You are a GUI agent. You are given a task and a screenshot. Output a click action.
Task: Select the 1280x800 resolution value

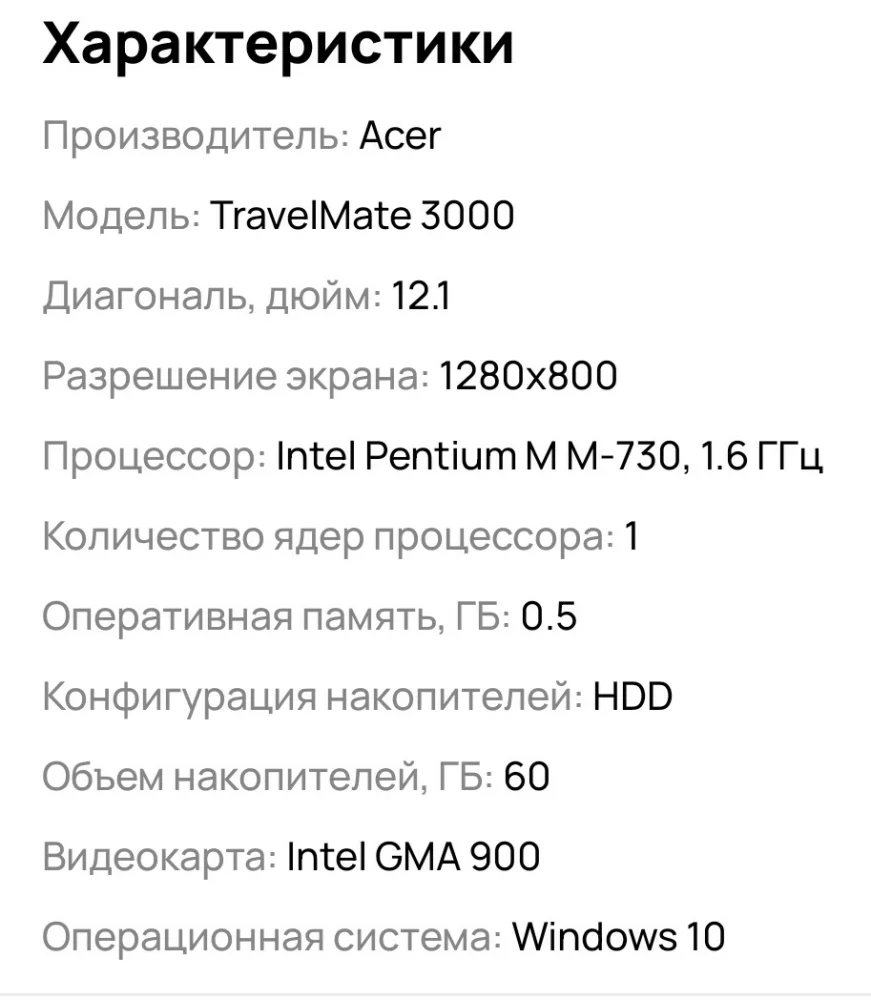[528, 376]
